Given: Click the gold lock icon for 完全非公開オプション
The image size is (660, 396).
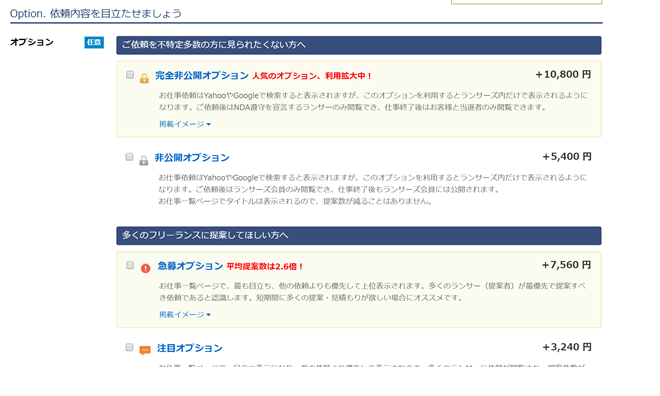Looking at the screenshot, I should pyautogui.click(x=144, y=78).
